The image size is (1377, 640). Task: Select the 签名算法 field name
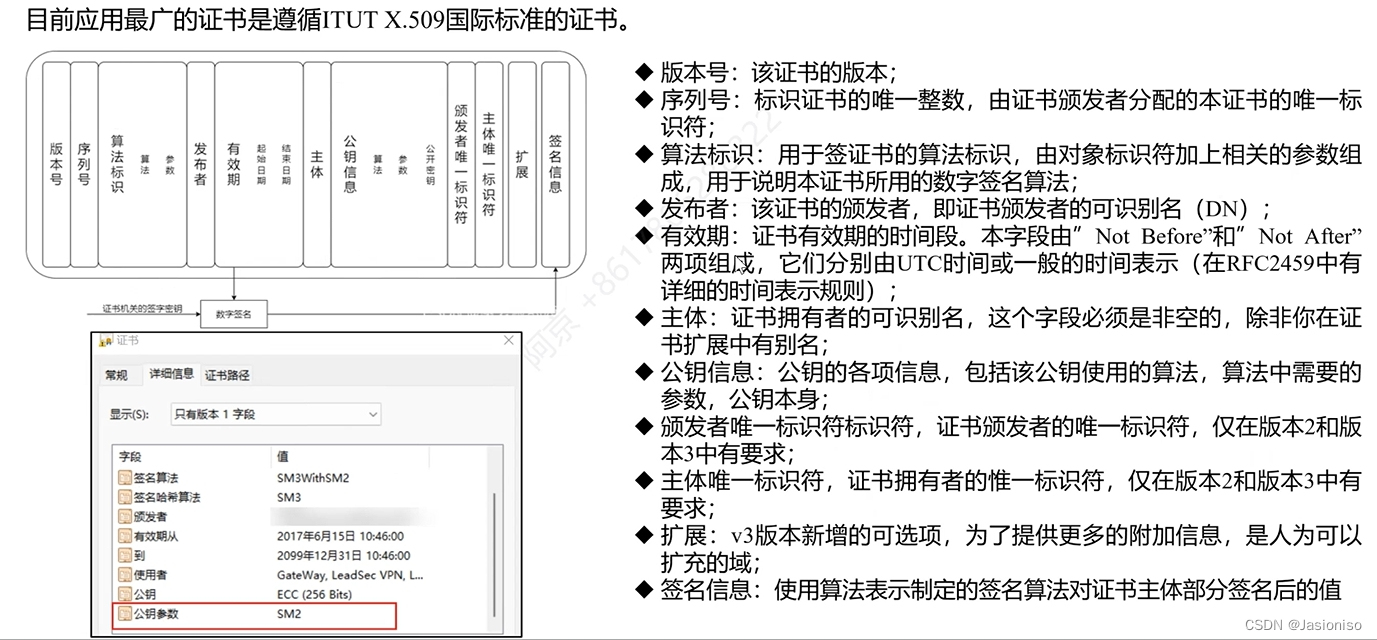coord(157,478)
